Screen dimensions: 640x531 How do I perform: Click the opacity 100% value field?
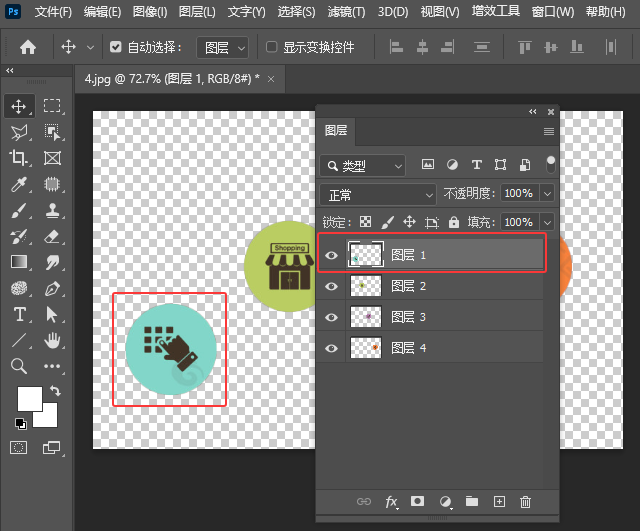(520, 193)
